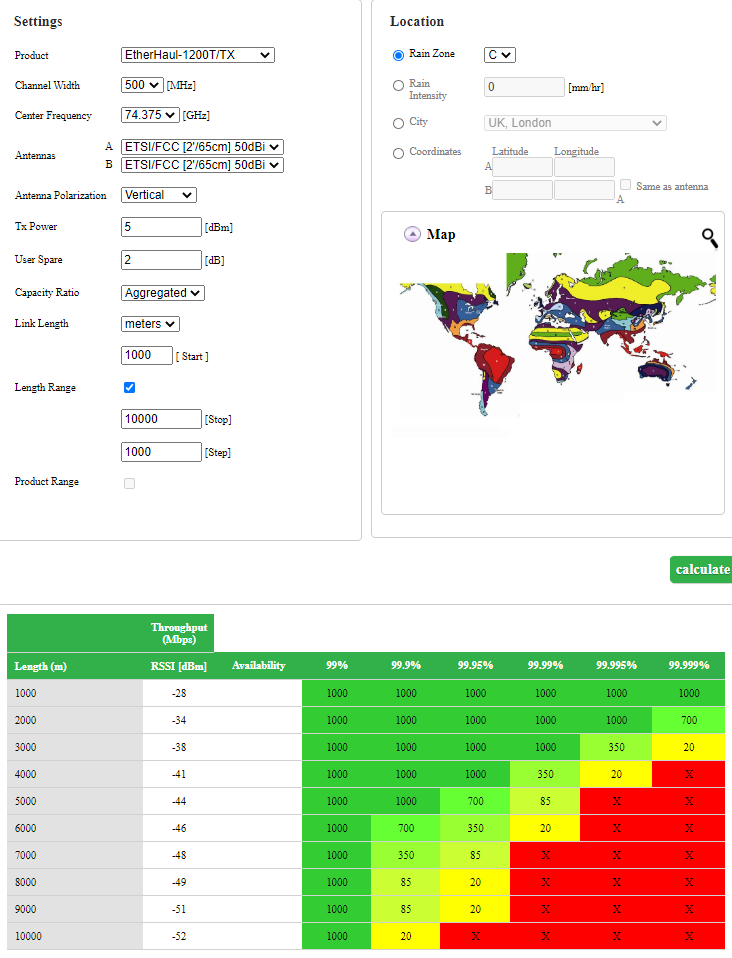Click the 99.999% availability column header

[x=688, y=665]
